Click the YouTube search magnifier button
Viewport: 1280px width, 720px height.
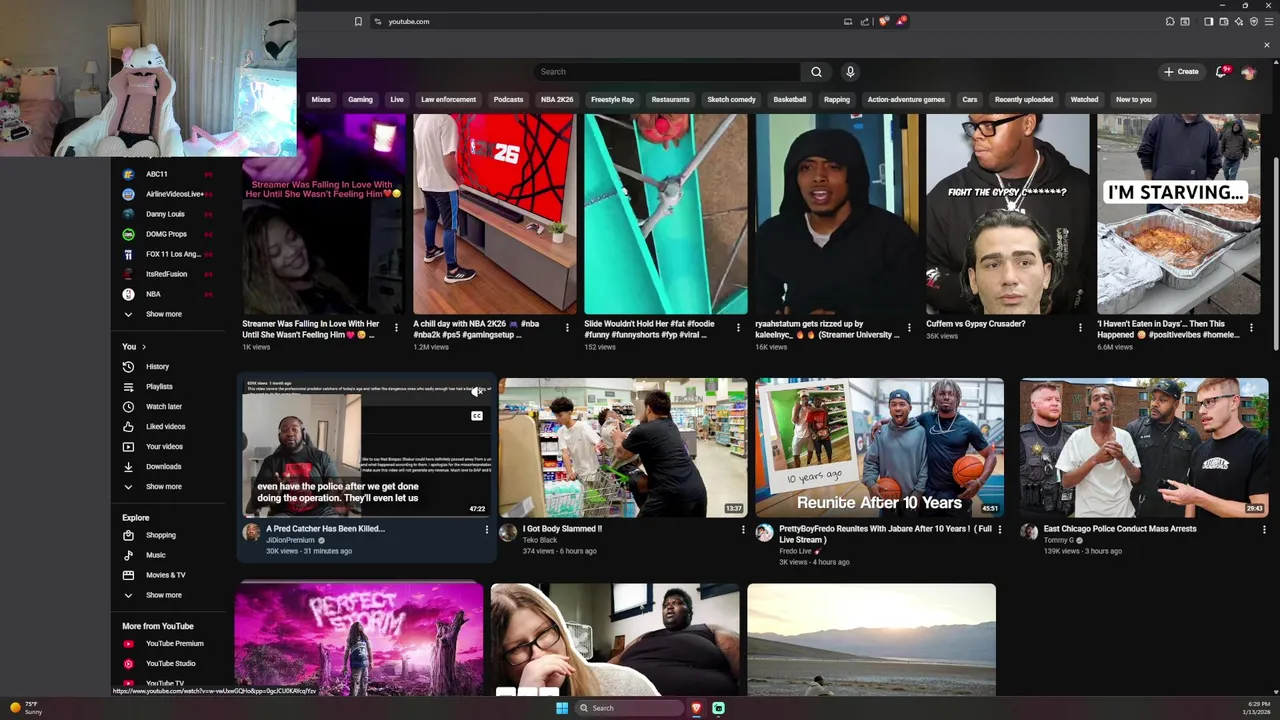[x=816, y=72]
